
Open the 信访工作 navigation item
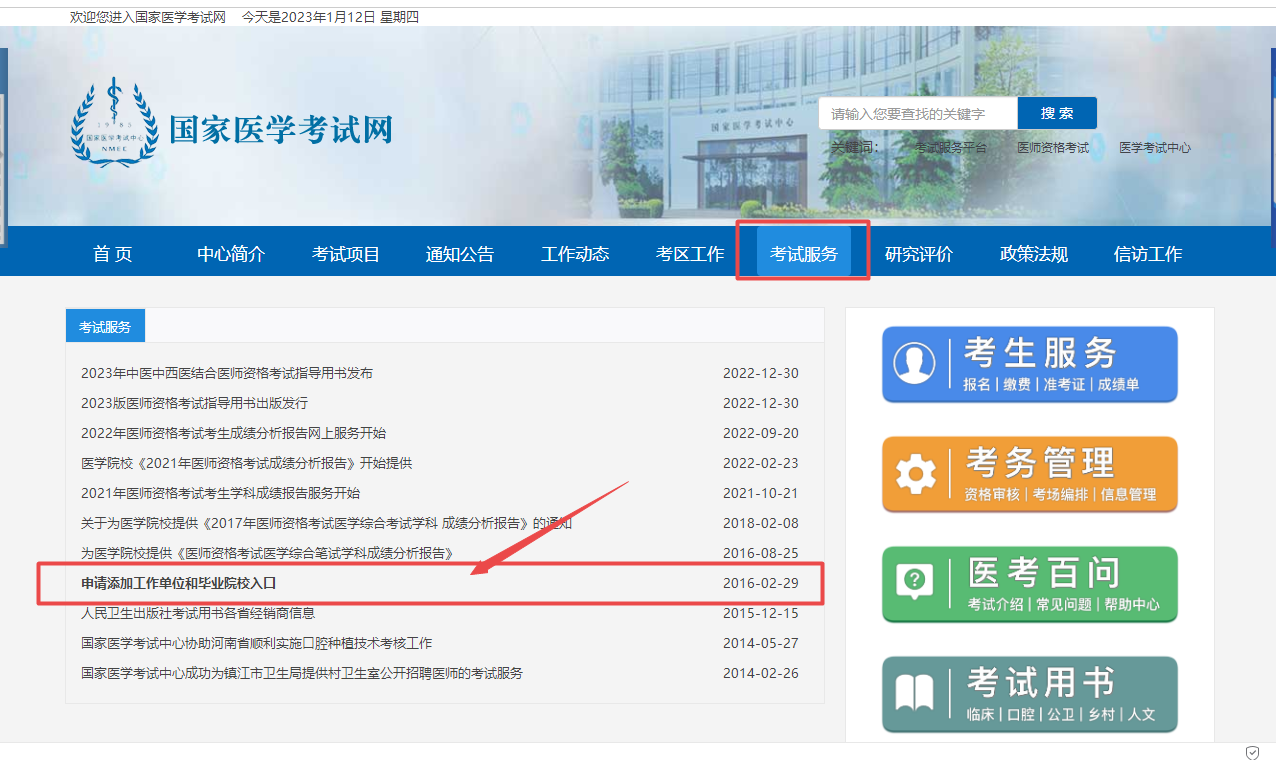pyautogui.click(x=1147, y=254)
